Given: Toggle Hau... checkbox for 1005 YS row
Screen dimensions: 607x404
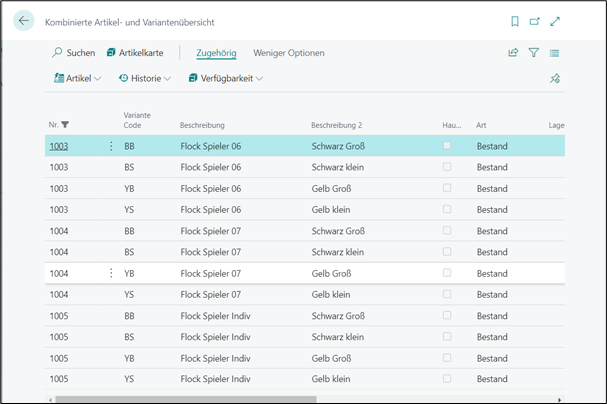Looking at the screenshot, I should [x=447, y=378].
